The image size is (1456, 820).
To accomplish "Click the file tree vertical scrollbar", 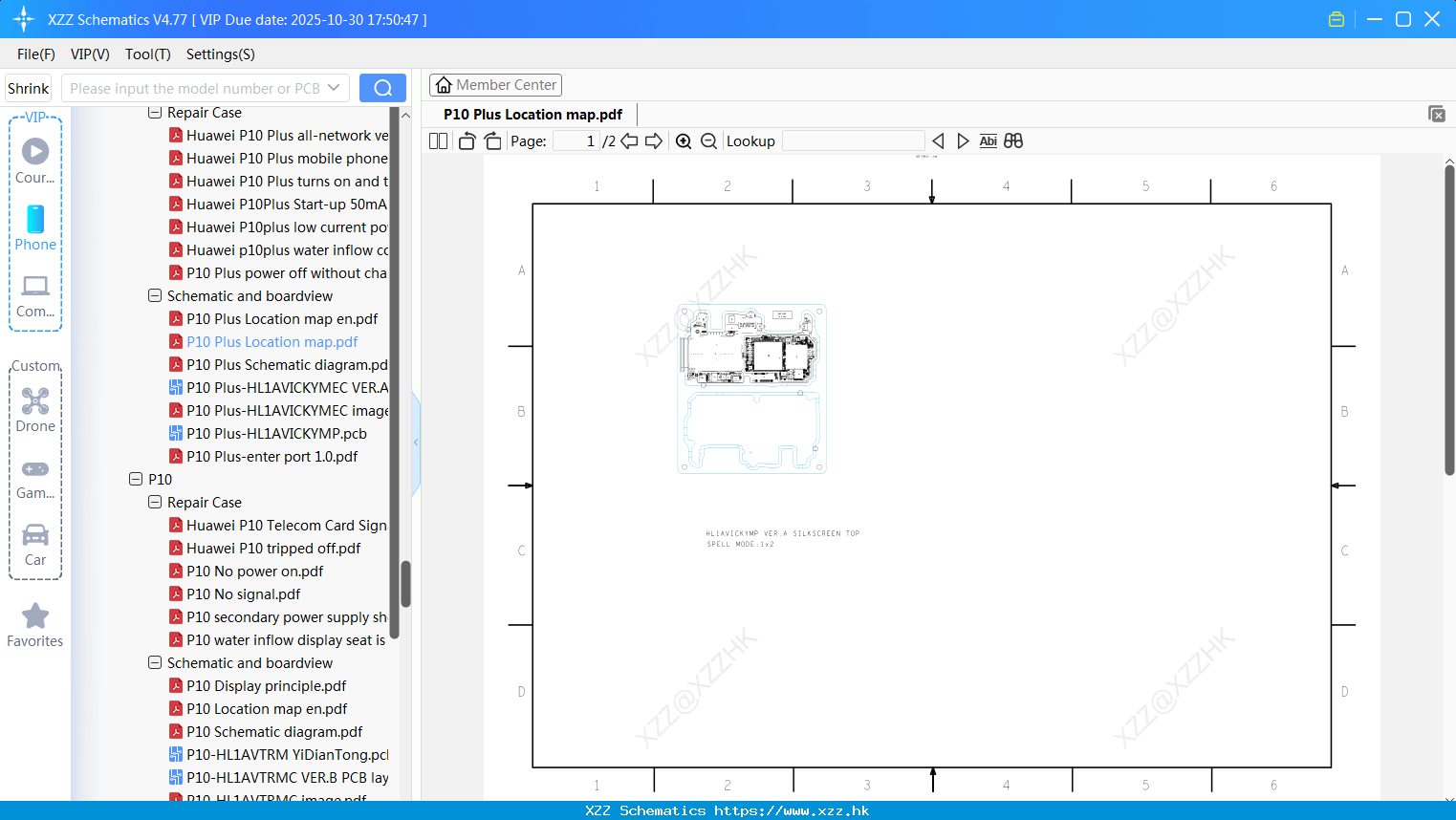I will [x=405, y=583].
